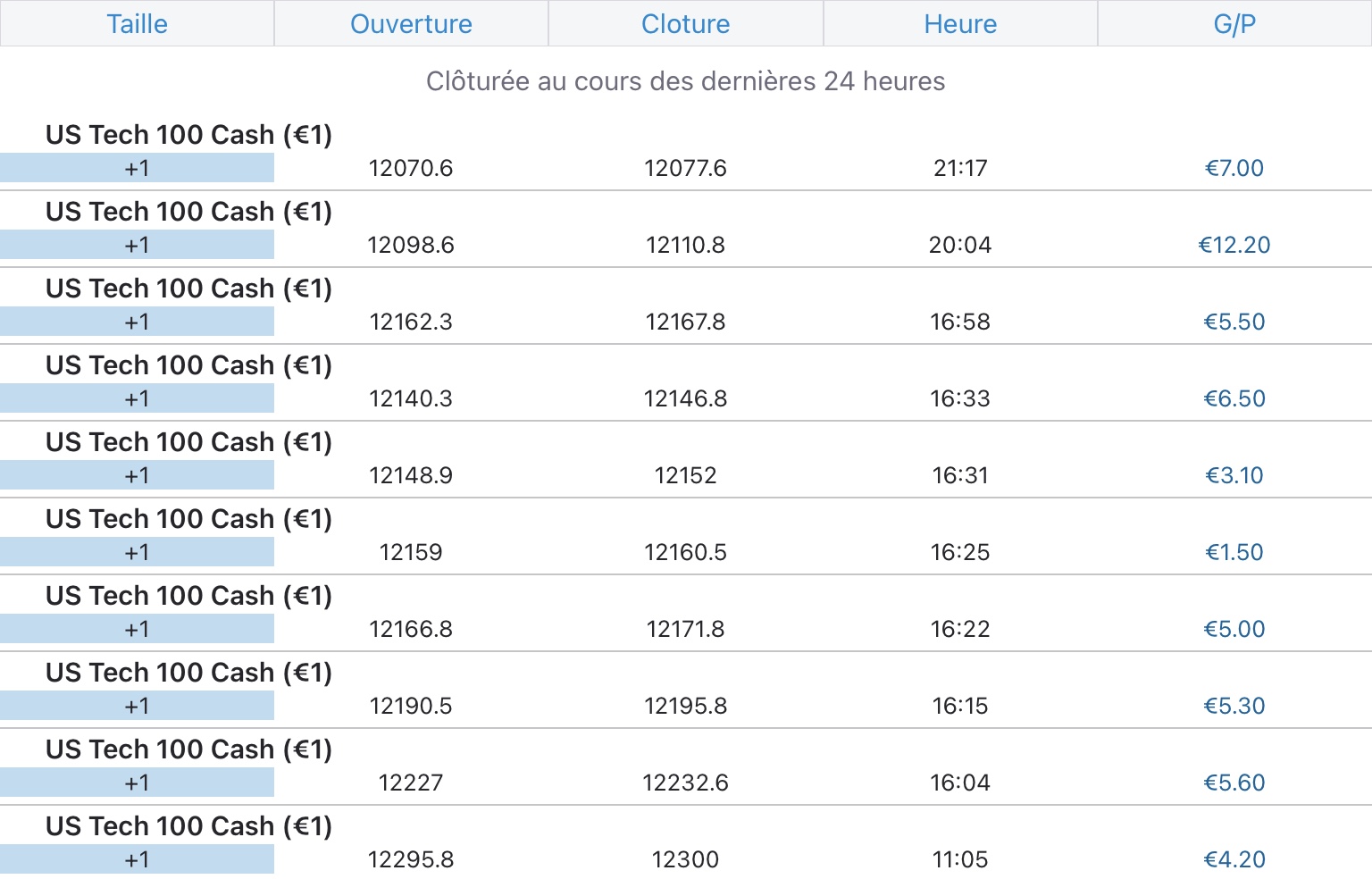The width and height of the screenshot is (1372, 879).
Task: Click the +1 size of the 11:05 trade
Action: (x=137, y=859)
